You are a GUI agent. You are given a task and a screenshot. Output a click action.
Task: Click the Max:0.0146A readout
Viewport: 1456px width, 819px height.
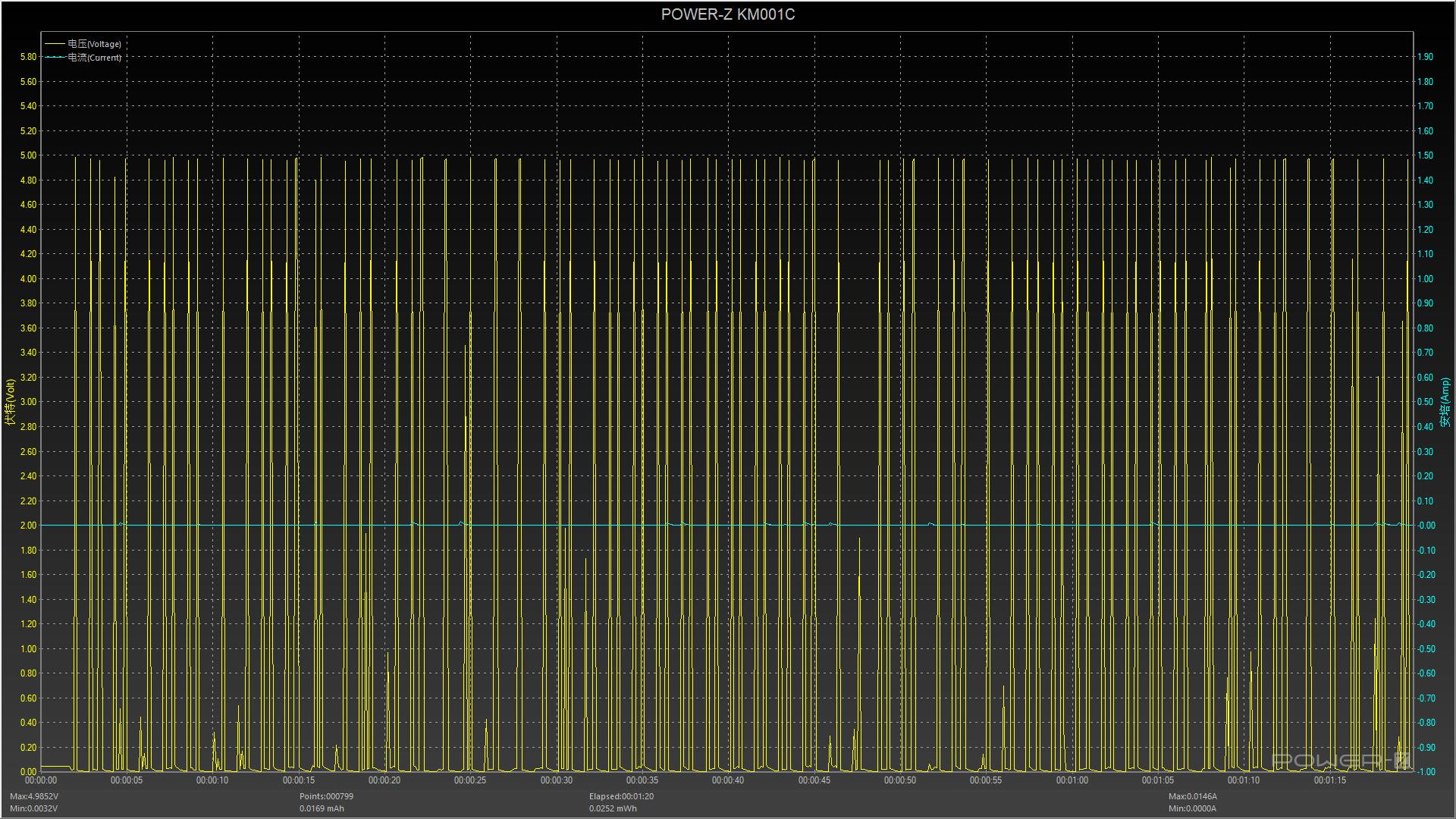1193,796
